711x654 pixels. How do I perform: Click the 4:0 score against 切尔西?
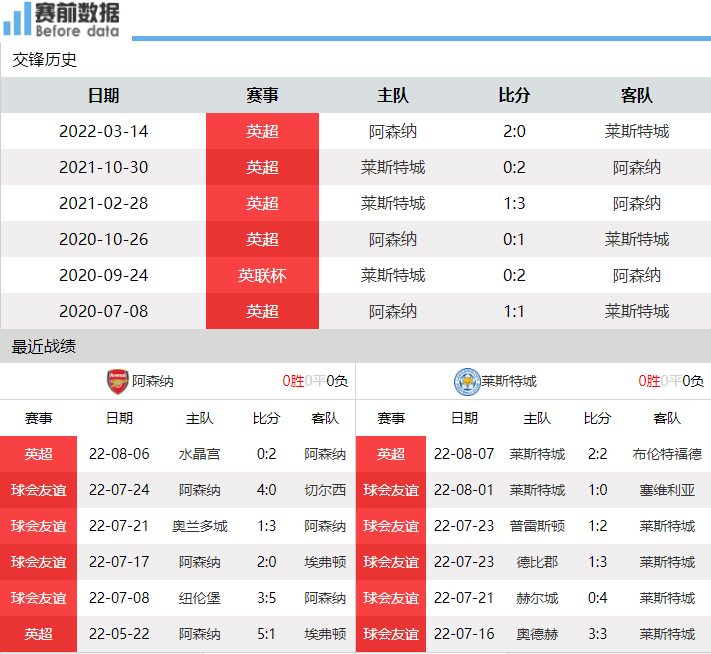266,490
